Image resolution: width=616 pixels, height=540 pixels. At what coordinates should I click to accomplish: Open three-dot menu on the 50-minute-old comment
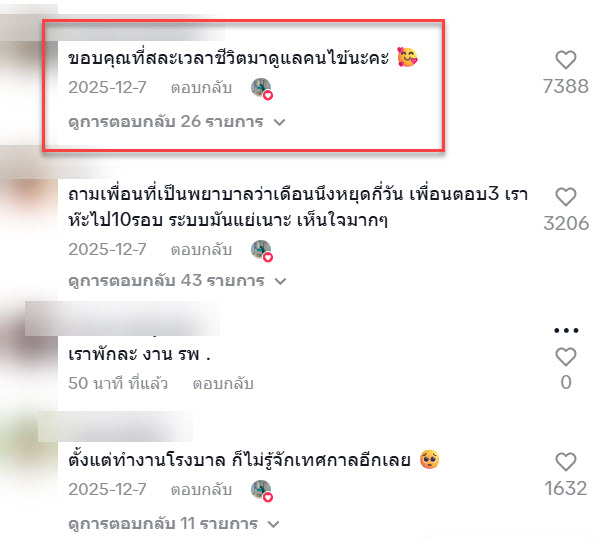[x=566, y=331]
